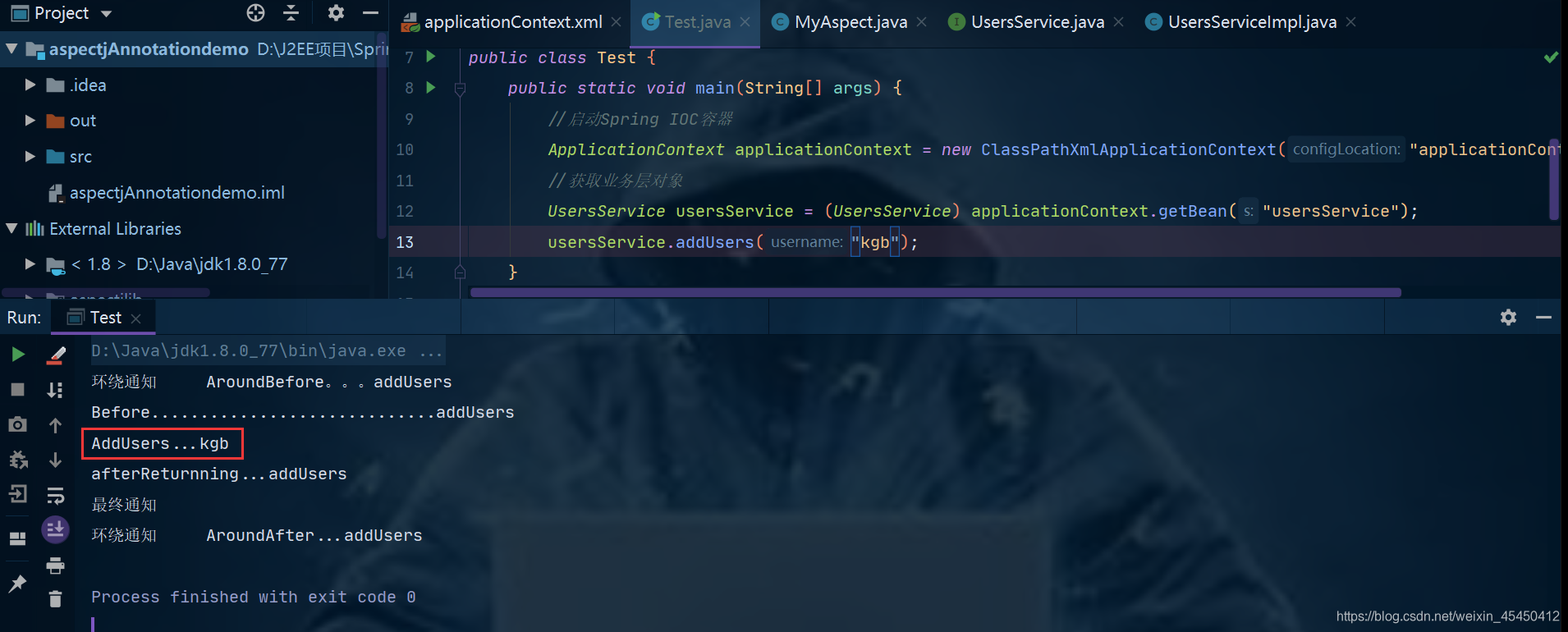Close the UsersServiceImpl.java tab

coord(1350,22)
